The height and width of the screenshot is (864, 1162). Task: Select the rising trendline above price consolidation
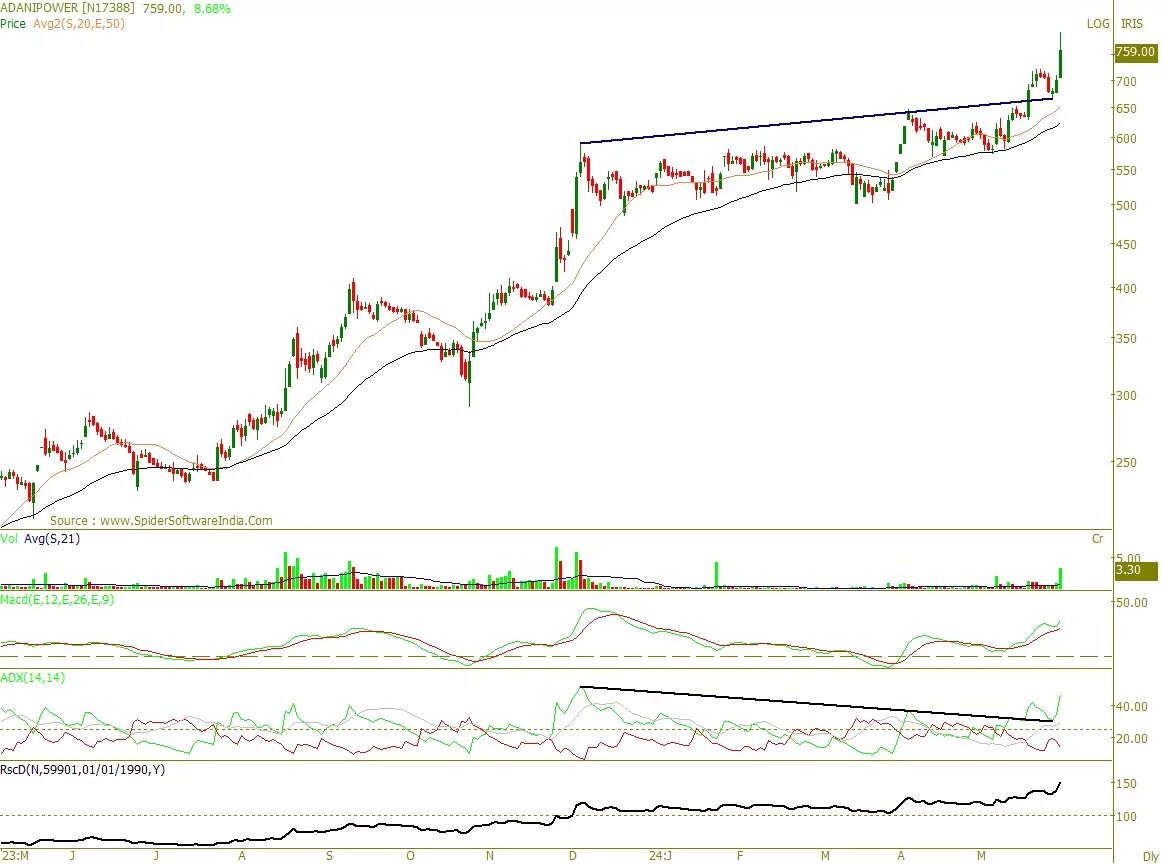[816, 121]
